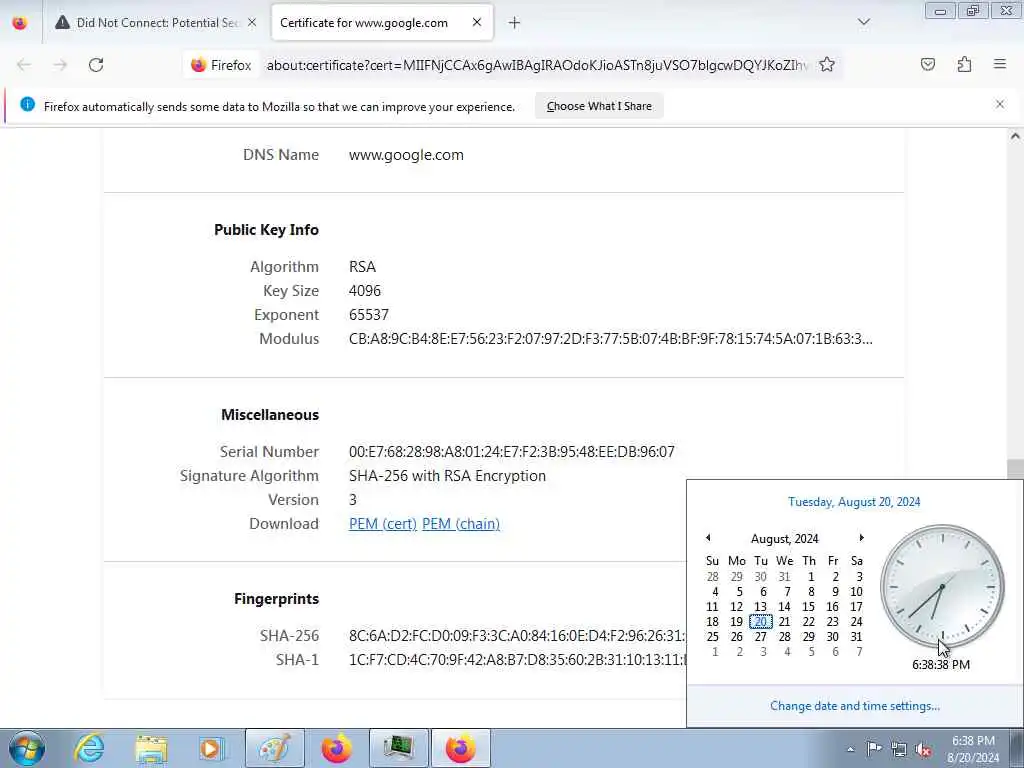Click the page scrollbar up arrow

[1016, 136]
